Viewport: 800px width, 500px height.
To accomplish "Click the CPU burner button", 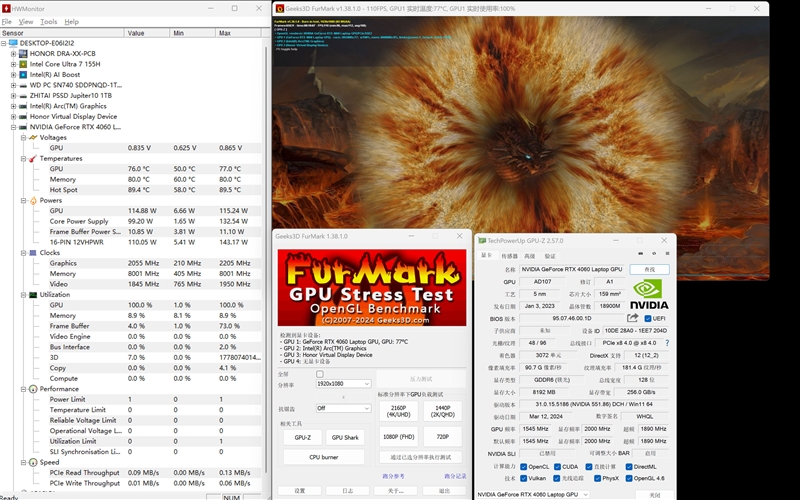I will pos(323,457).
